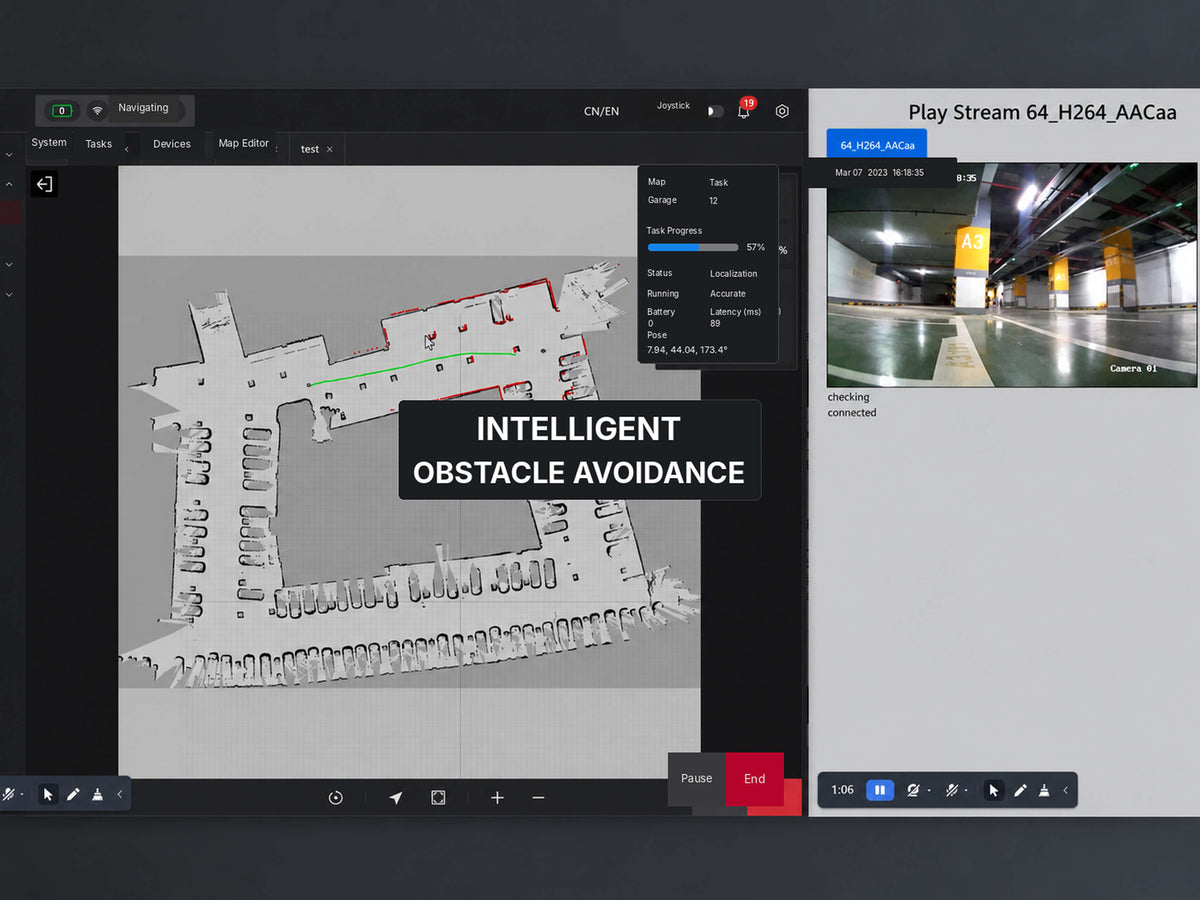The width and height of the screenshot is (1200, 900).
Task: Click the green planned path on map
Action: point(412,366)
